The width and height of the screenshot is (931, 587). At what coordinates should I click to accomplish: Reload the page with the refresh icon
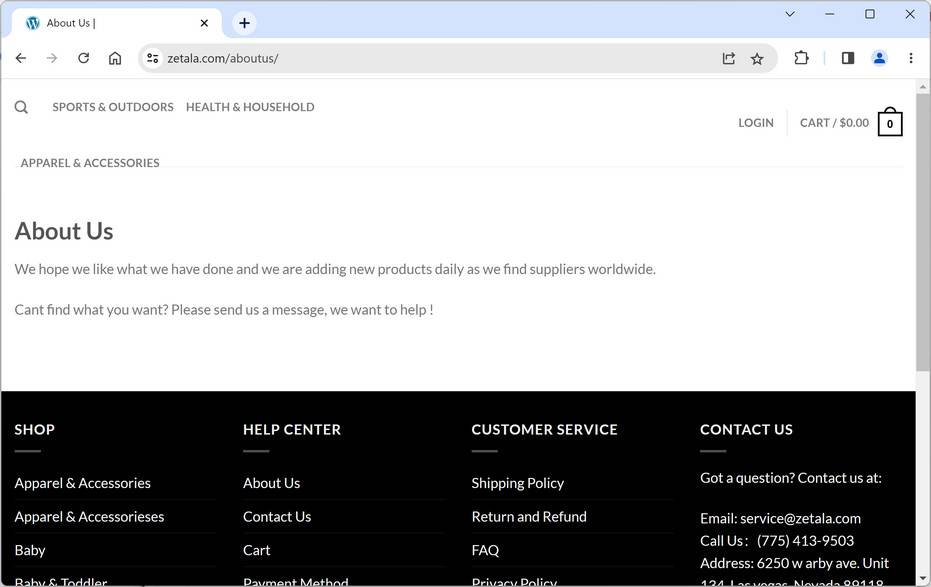(x=83, y=58)
